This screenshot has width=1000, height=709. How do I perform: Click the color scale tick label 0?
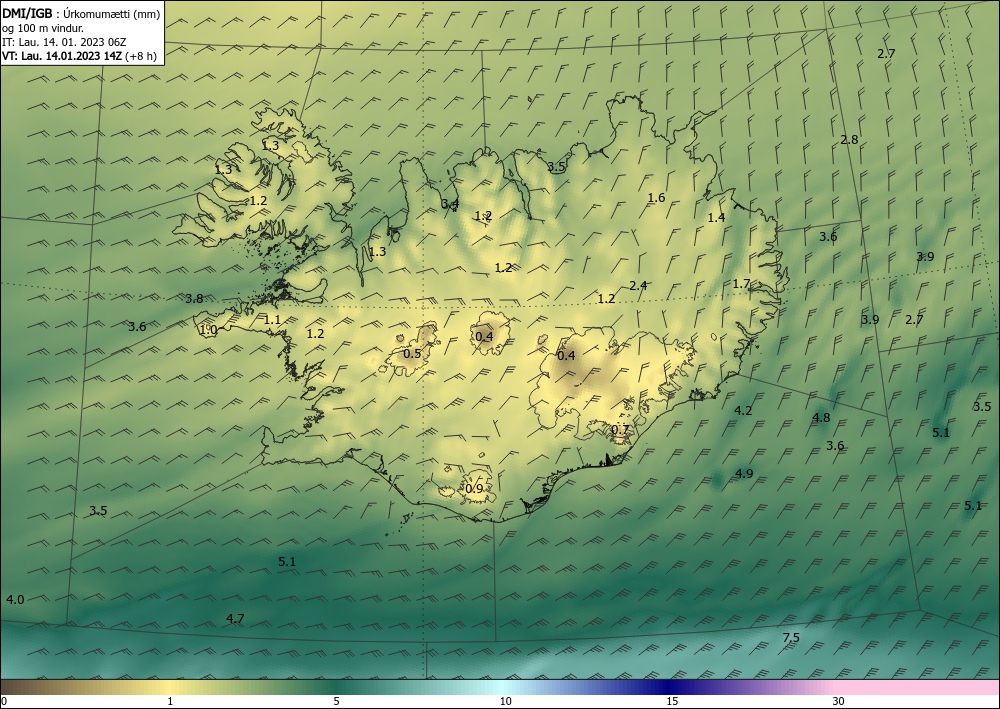(4, 702)
